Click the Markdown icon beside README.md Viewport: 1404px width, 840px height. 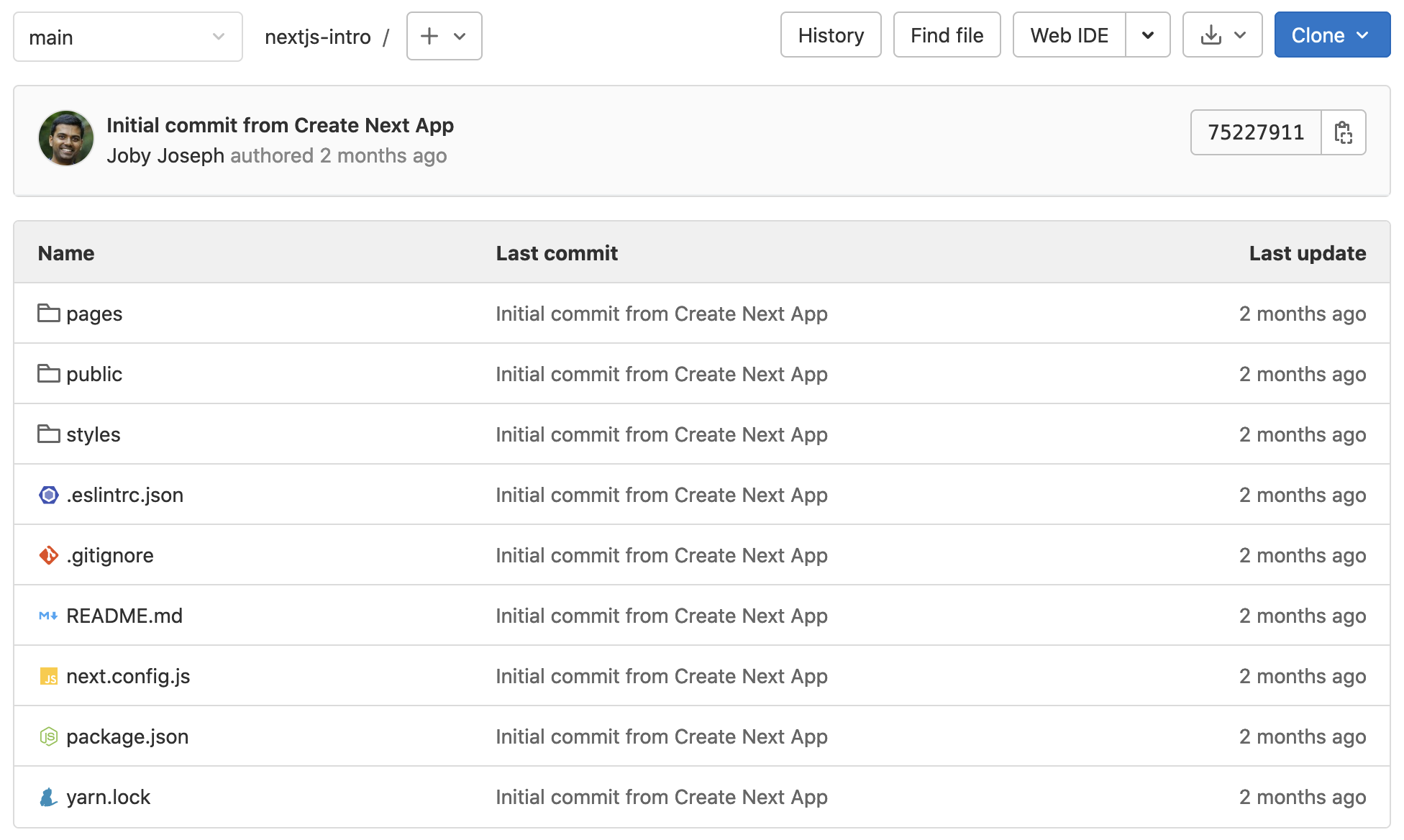47,616
